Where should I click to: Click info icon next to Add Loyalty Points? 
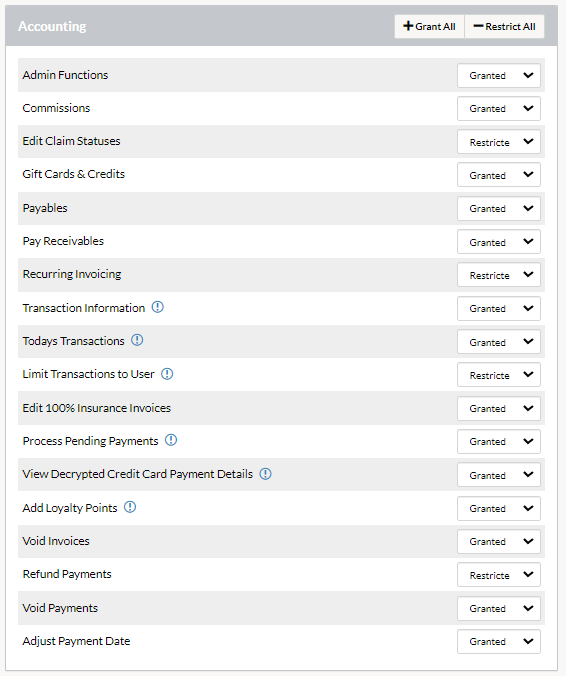(130, 507)
